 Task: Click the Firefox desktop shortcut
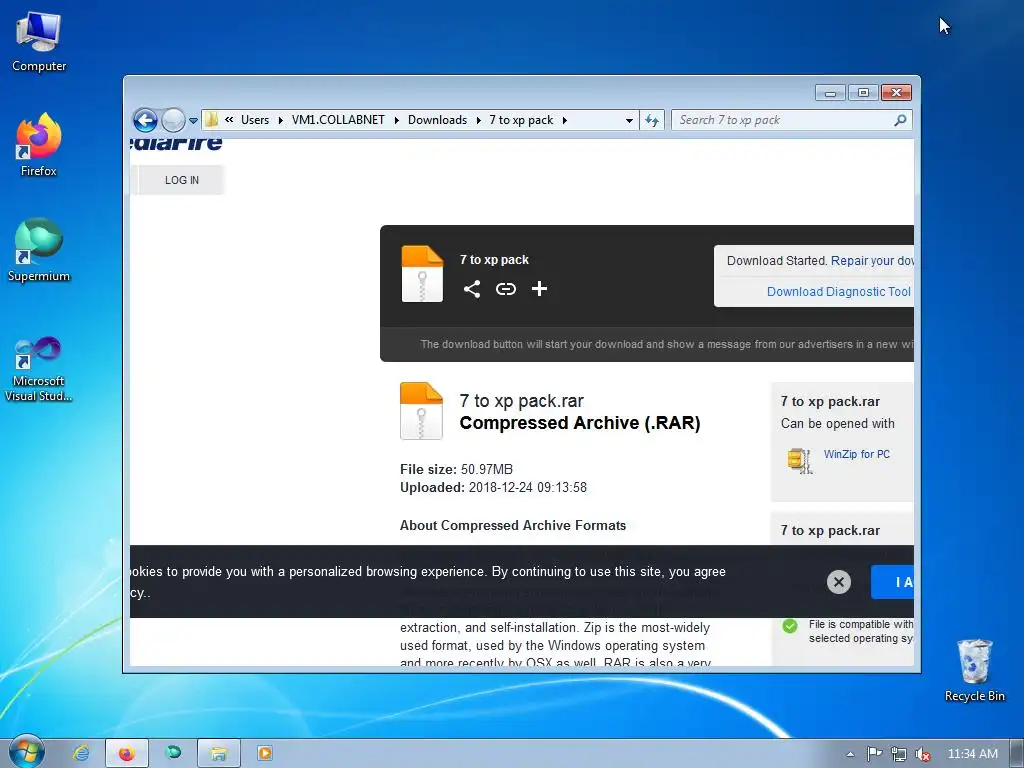[39, 145]
